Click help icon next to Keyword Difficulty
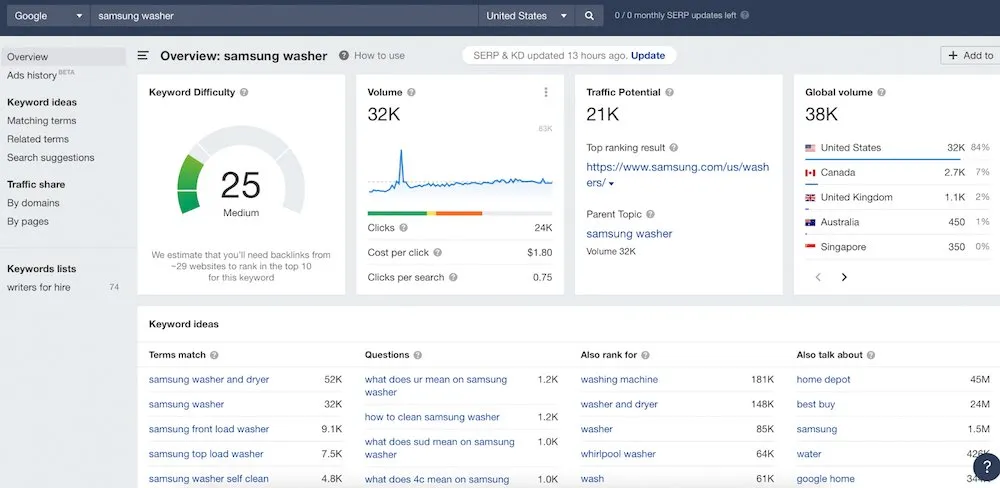 pyautogui.click(x=244, y=93)
